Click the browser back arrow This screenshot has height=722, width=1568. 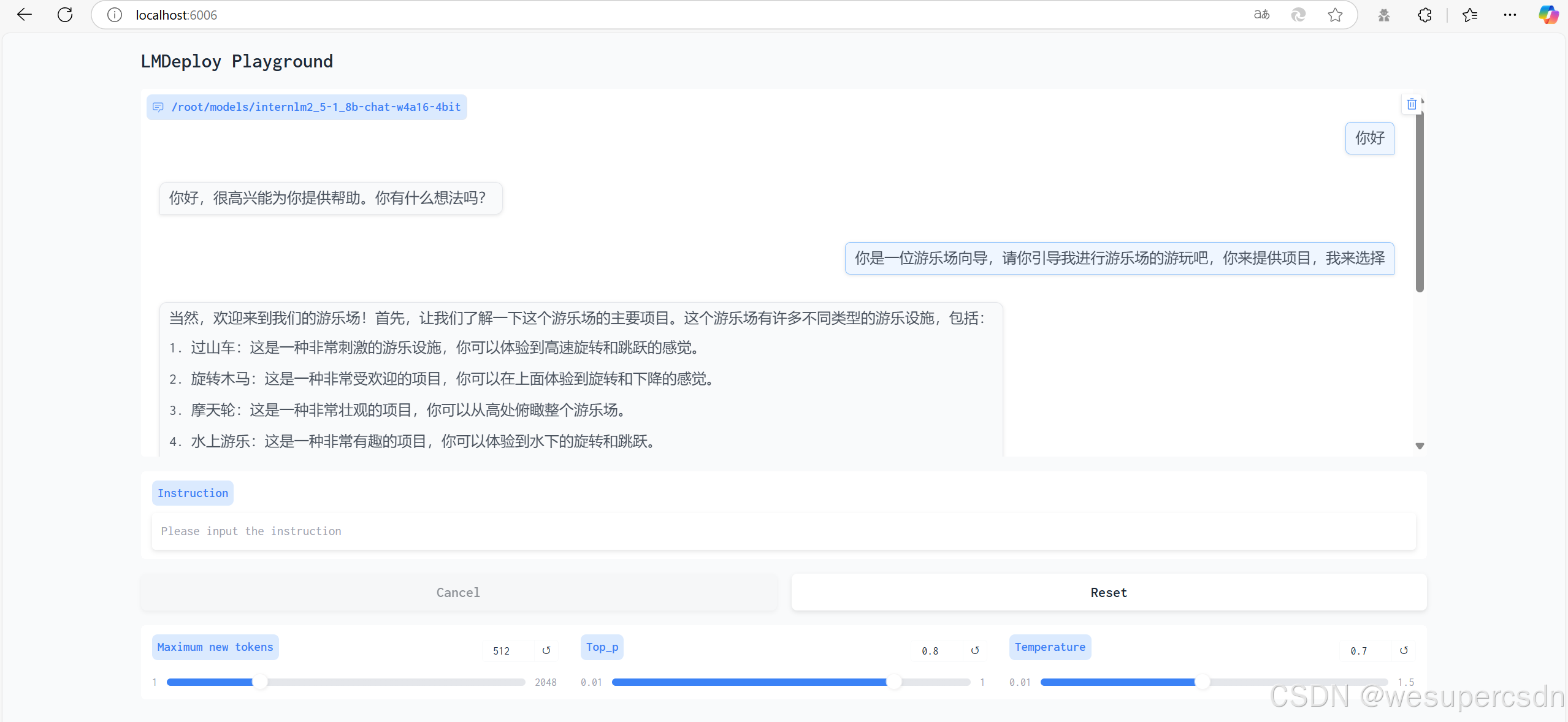tap(25, 15)
